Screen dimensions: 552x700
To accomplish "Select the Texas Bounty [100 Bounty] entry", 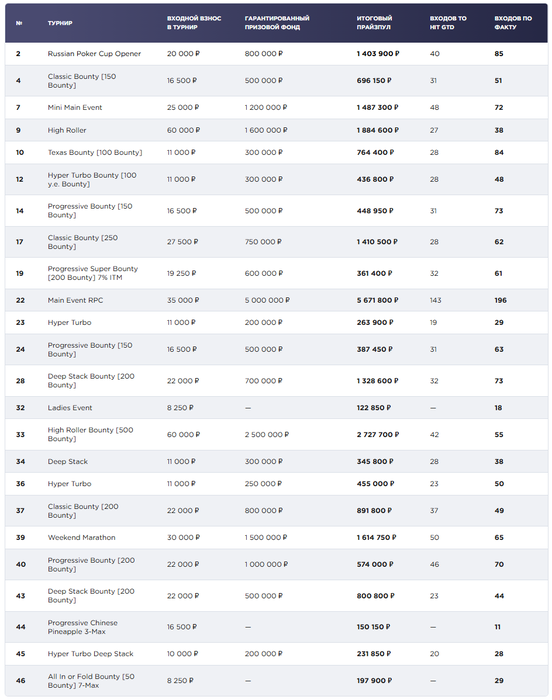I will (95, 152).
